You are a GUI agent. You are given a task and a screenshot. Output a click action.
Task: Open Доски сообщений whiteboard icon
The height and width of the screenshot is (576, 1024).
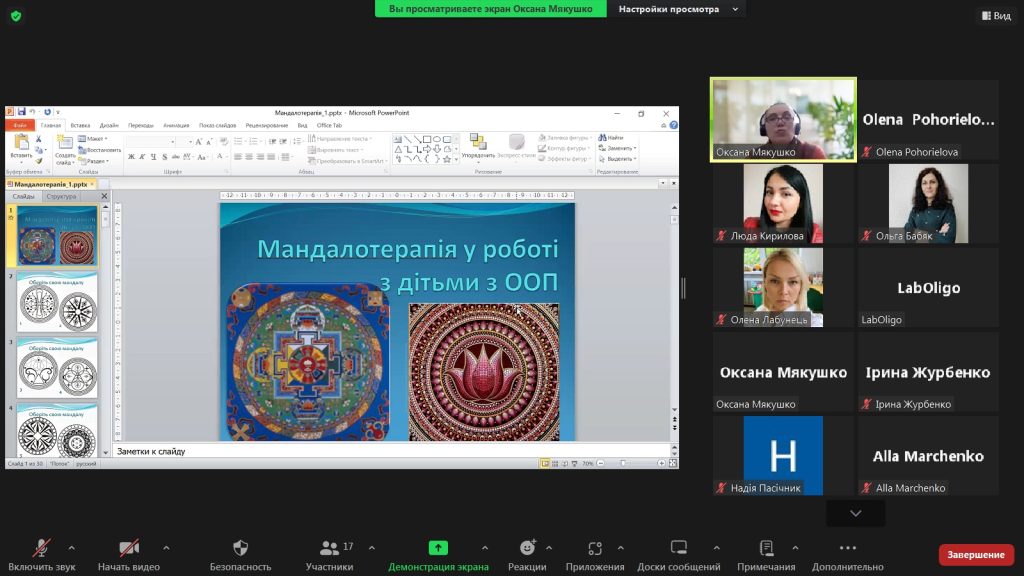pos(679,548)
